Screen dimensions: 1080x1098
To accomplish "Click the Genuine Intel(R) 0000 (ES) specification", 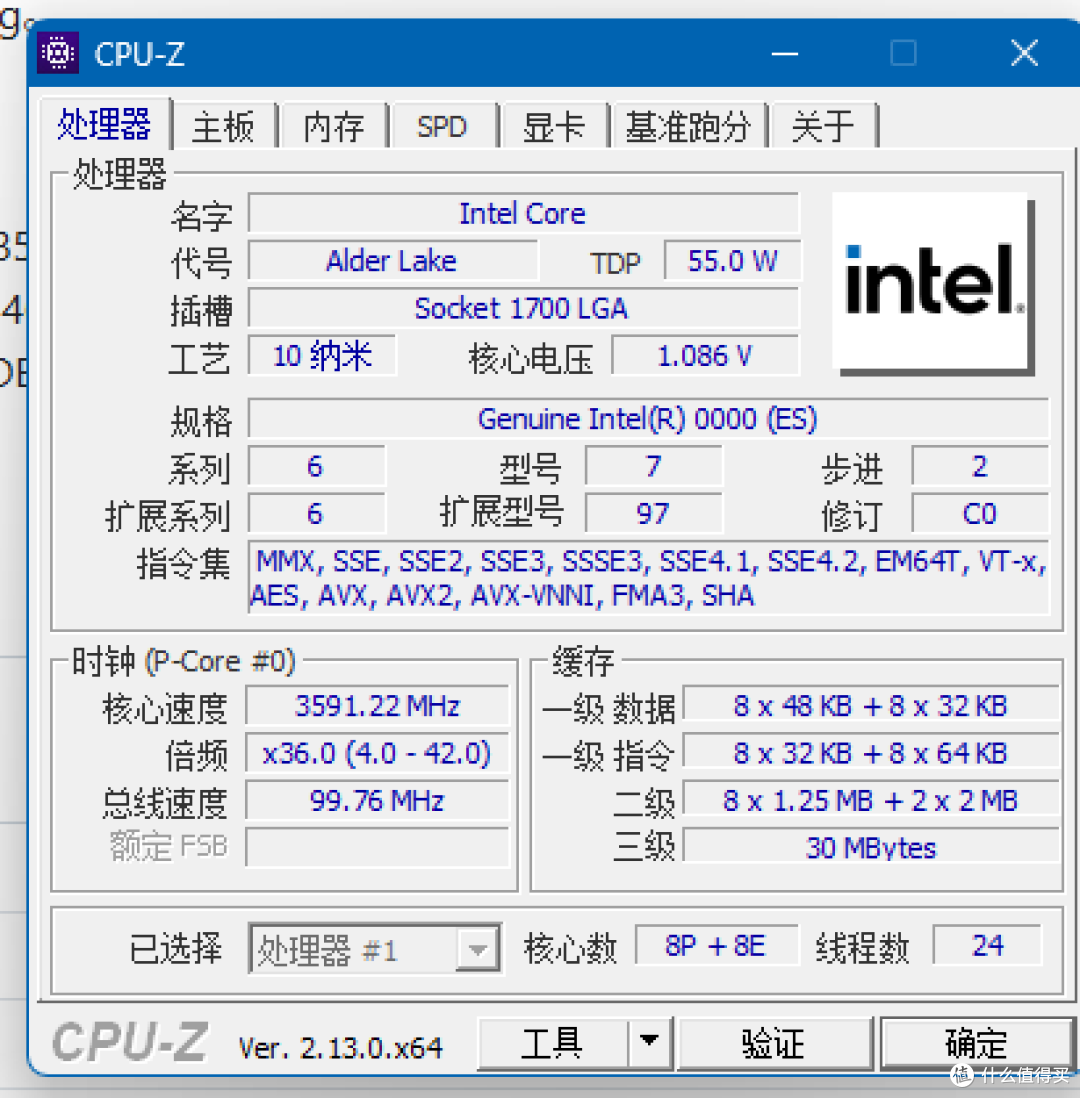I will click(649, 419).
